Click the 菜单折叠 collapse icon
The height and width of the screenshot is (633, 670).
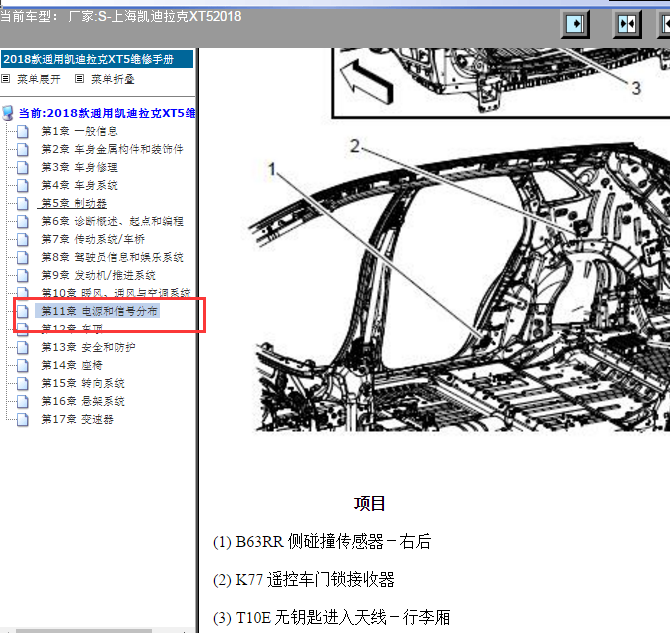point(79,79)
